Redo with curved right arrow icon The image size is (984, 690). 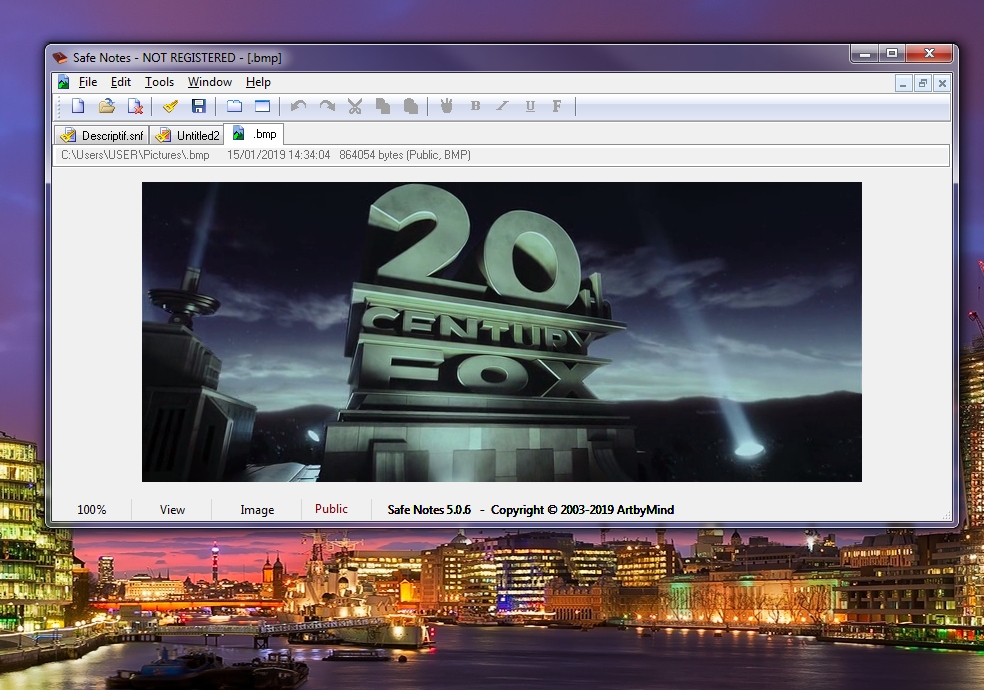click(327, 106)
